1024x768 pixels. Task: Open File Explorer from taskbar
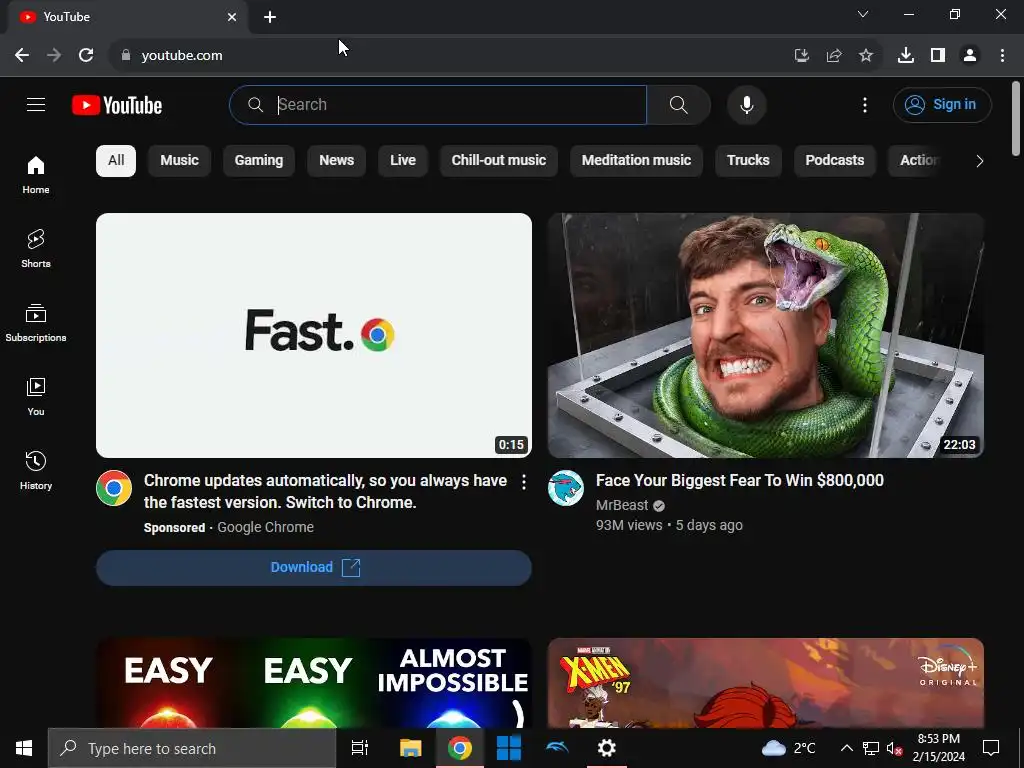tap(410, 748)
